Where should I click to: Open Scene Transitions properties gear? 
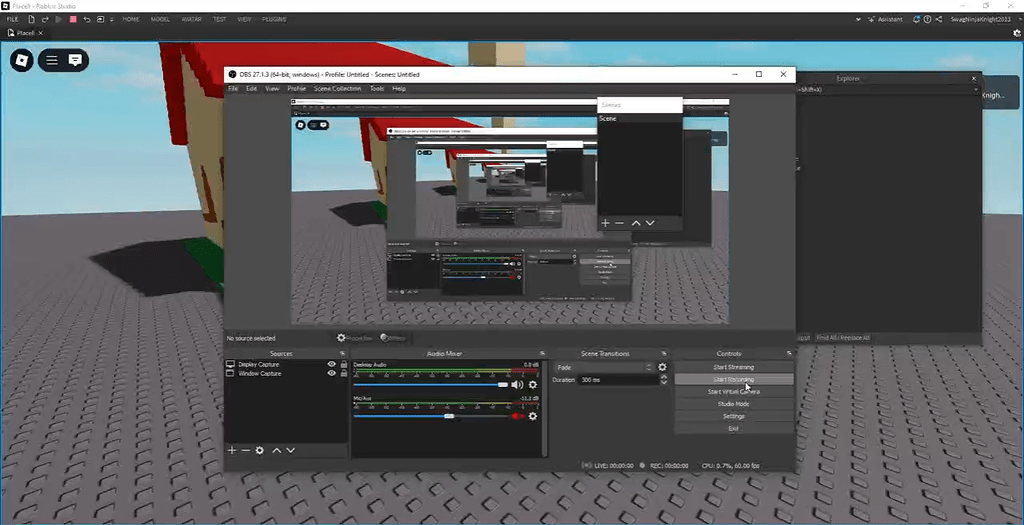662,368
